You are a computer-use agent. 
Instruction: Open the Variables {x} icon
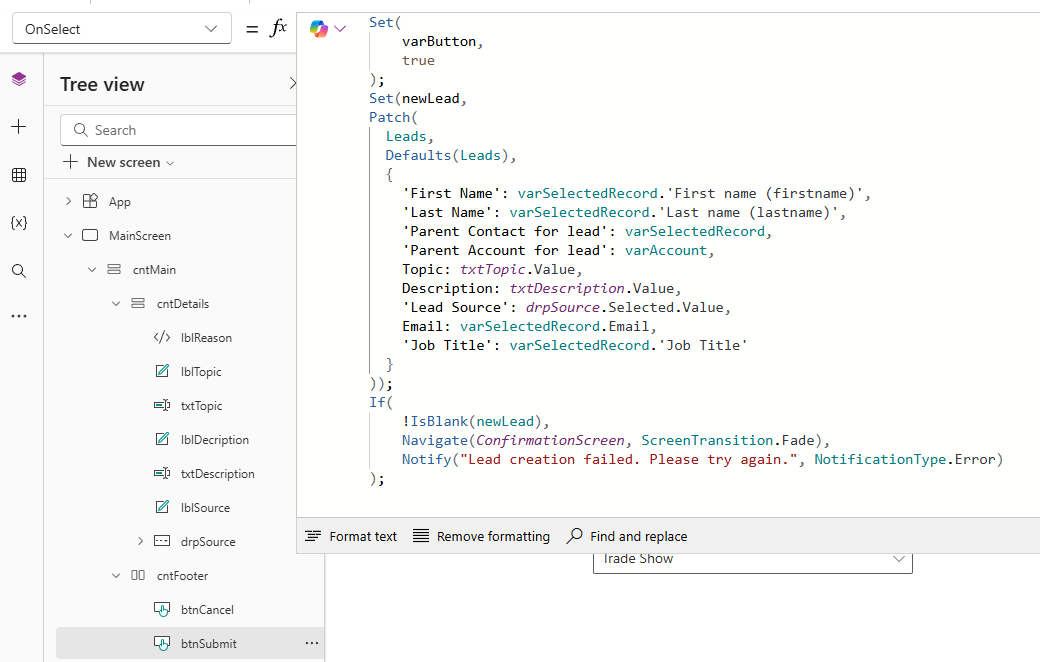[x=19, y=223]
